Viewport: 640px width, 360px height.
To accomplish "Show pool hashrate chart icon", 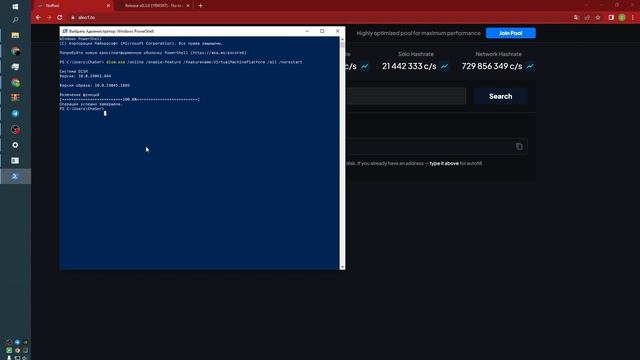I will pos(364,66).
